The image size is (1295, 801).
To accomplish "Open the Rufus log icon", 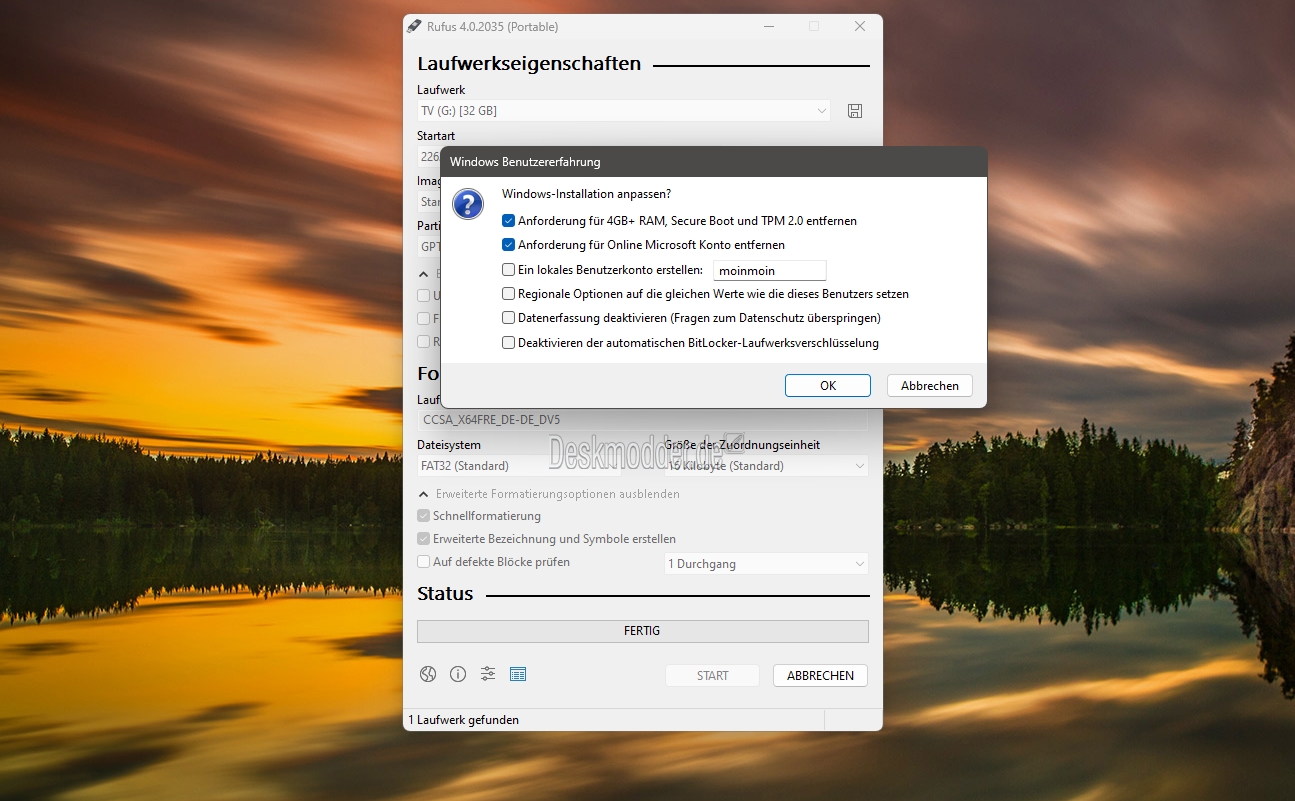I will (518, 674).
